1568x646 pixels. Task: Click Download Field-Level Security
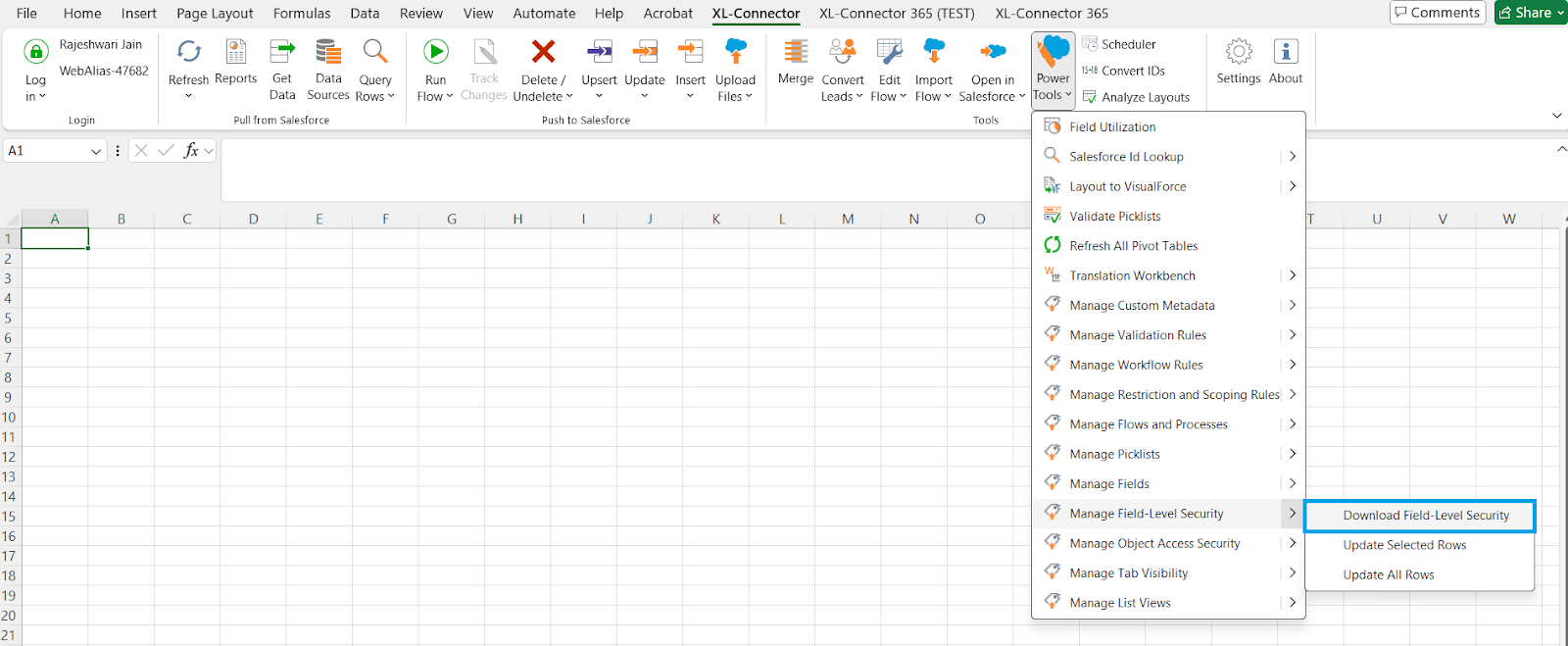pyautogui.click(x=1419, y=516)
